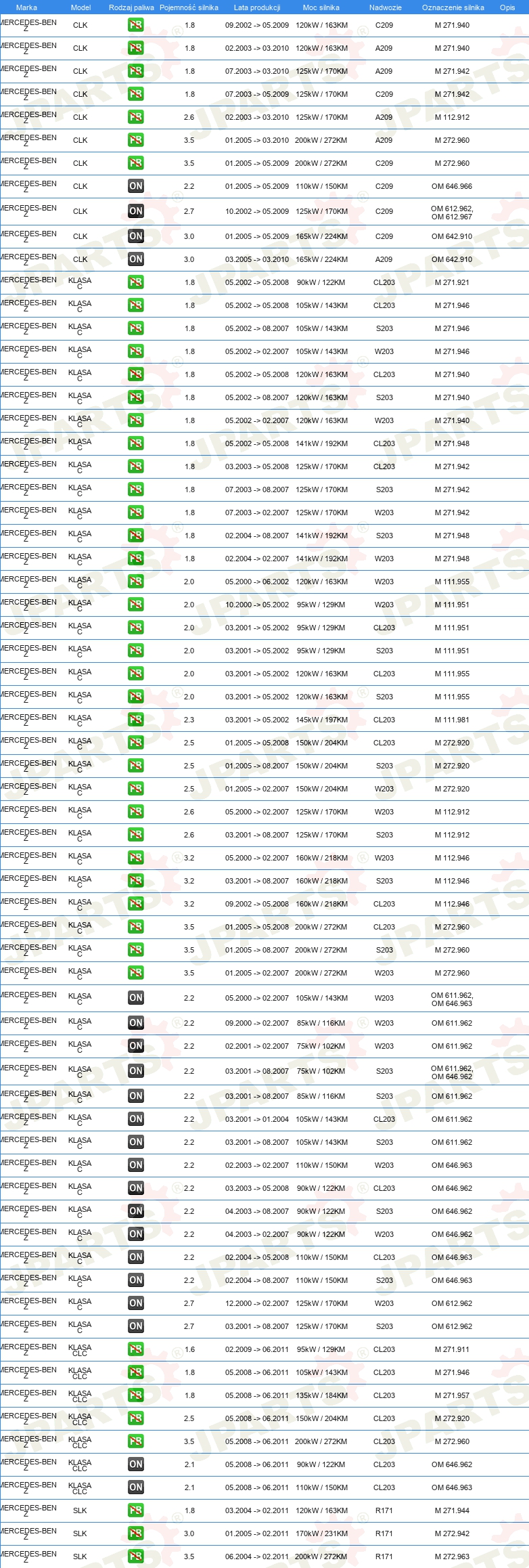Click the petrol icon for CLC 1.8 M 271.946

tap(136, 1372)
